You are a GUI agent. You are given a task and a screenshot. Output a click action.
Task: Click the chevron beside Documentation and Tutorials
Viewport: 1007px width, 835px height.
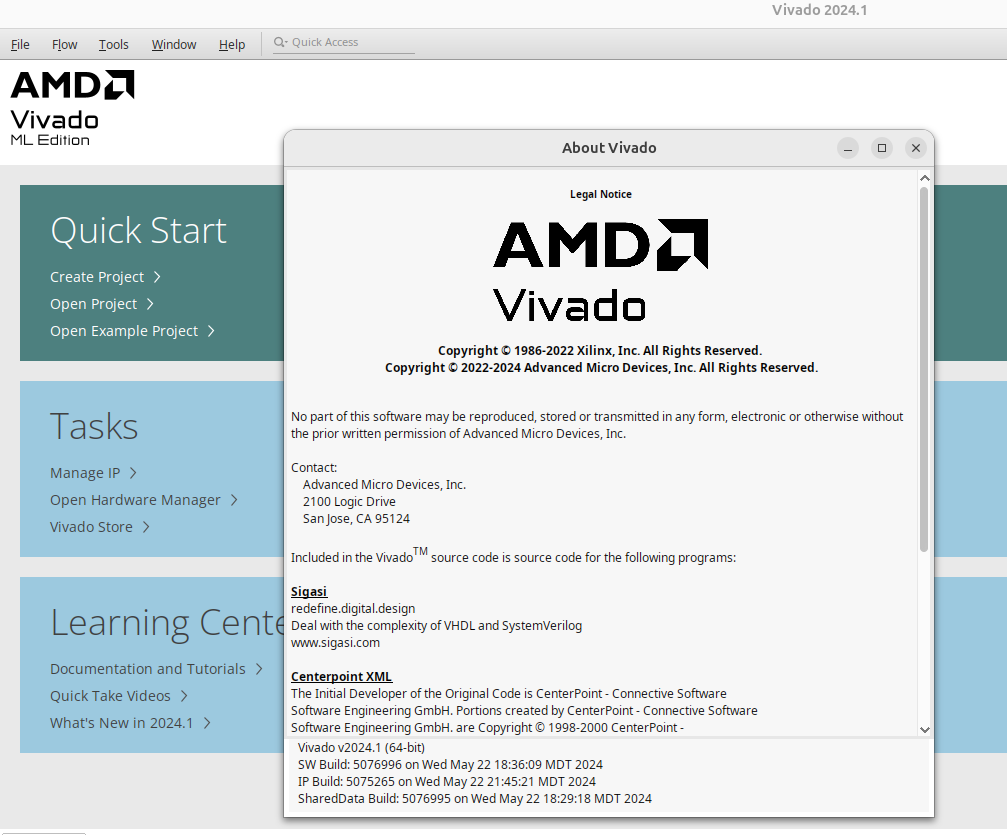259,669
